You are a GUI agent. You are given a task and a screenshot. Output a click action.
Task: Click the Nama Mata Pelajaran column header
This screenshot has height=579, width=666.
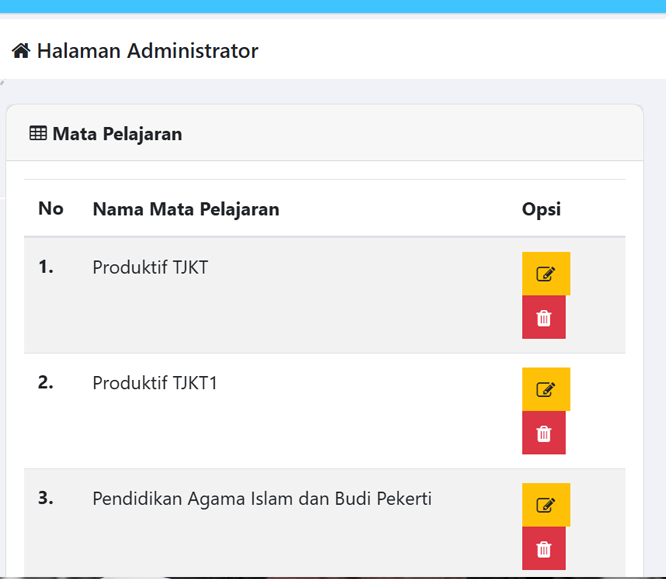(186, 209)
